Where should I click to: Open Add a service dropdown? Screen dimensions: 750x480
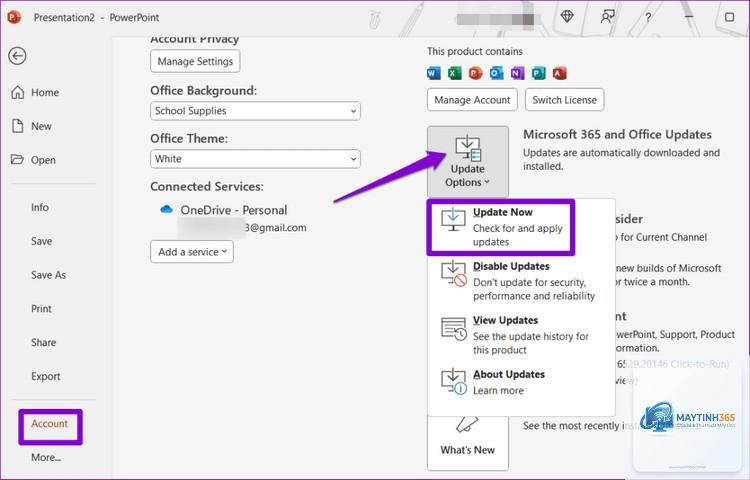point(192,252)
